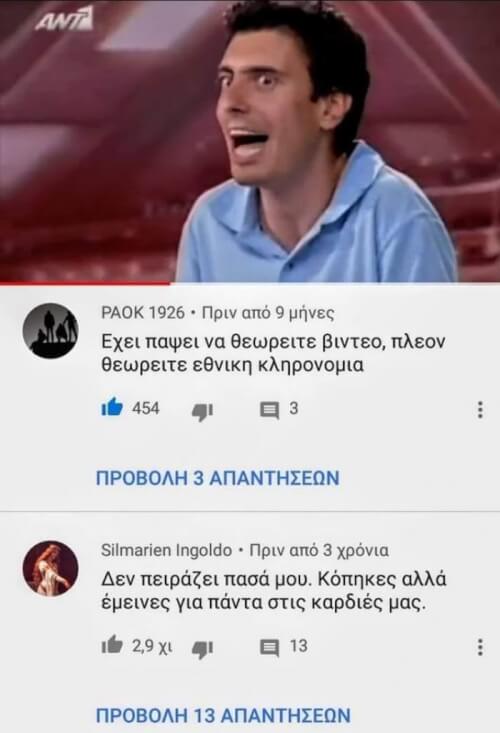Like the PAOK 1926 comment

pos(112,408)
